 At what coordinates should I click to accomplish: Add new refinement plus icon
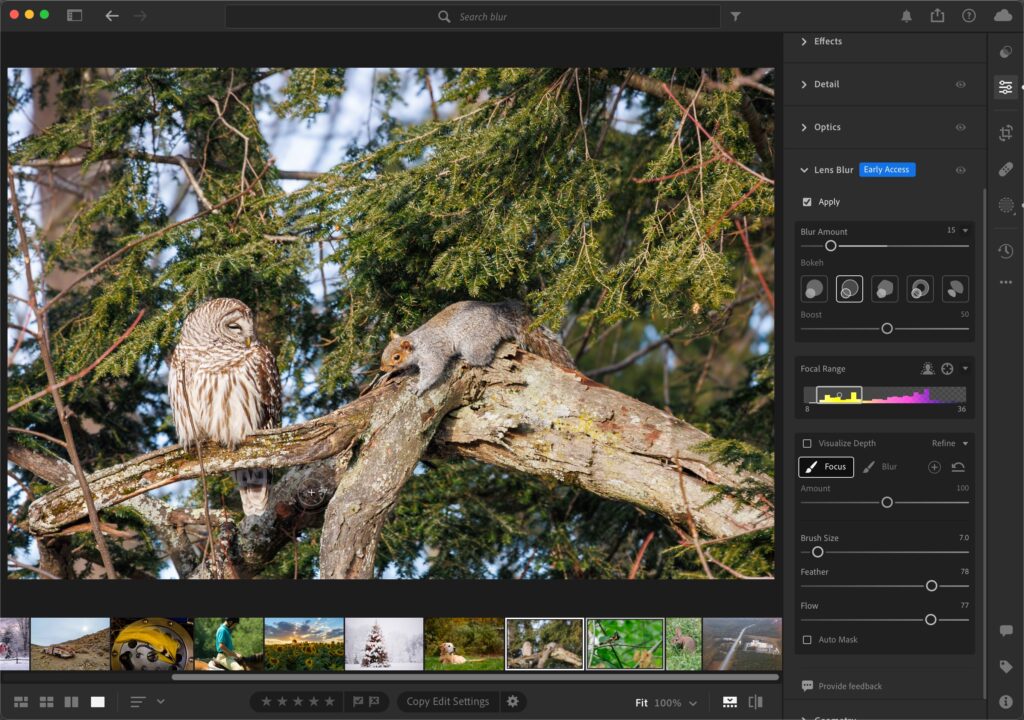935,466
